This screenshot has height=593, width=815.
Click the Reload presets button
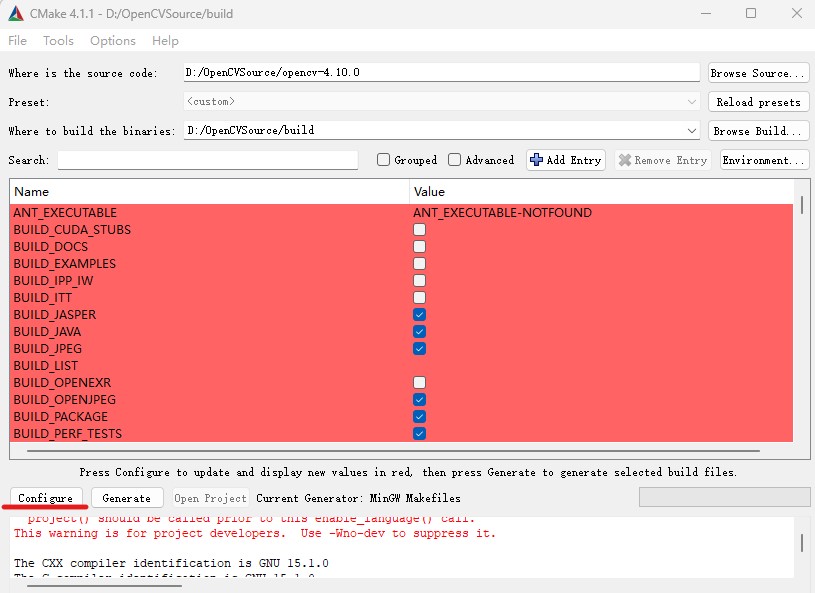click(758, 102)
